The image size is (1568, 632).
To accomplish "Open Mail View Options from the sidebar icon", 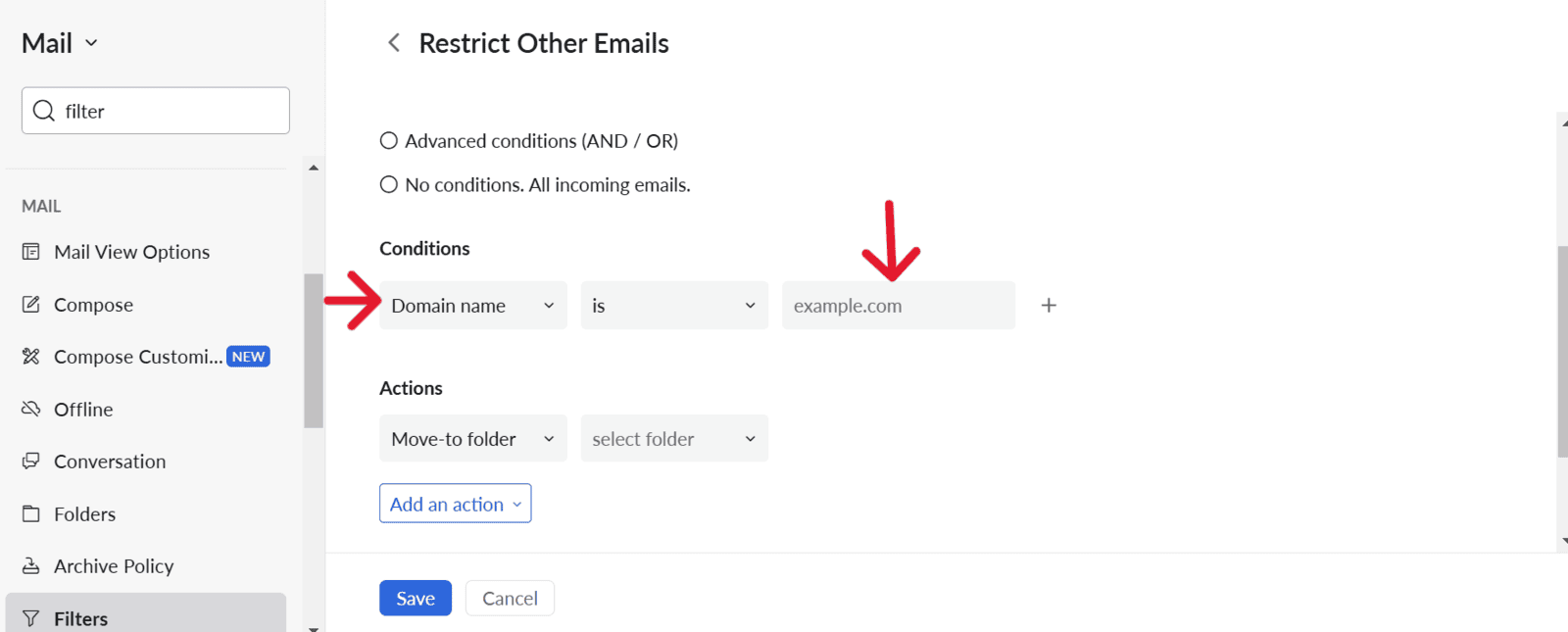I will (x=31, y=252).
